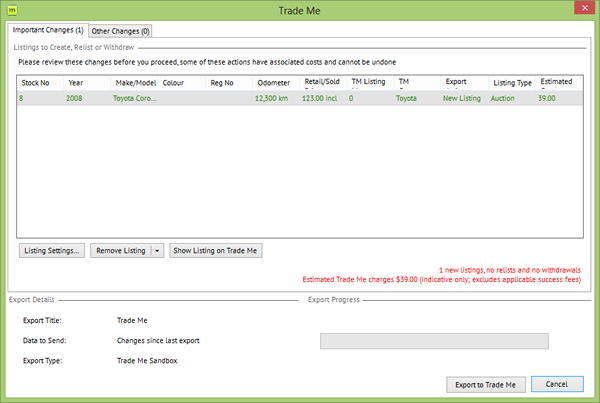Select the Toyota Coro... make/model cell
The width and height of the screenshot is (600, 403).
(x=134, y=98)
